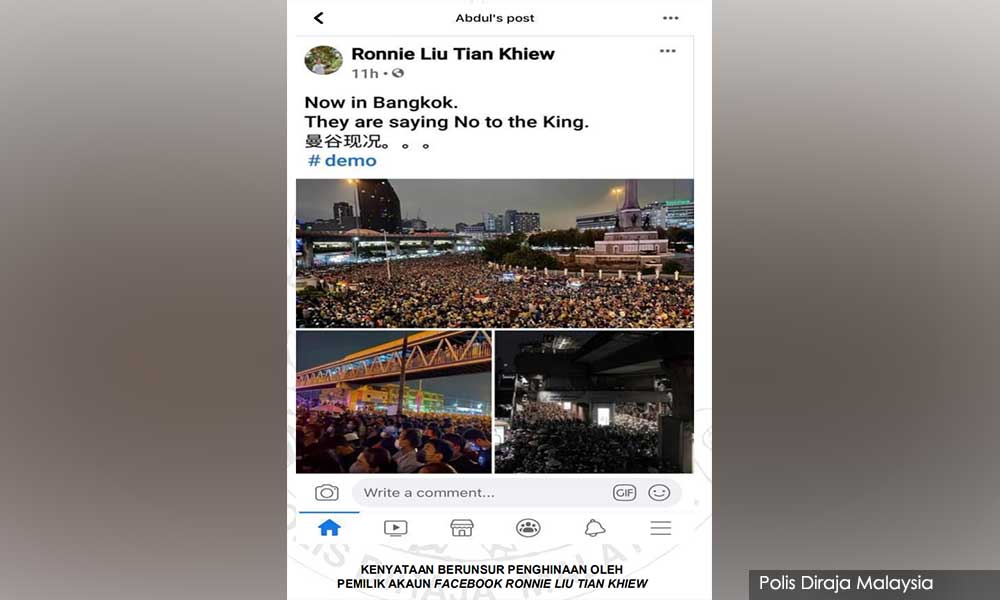The height and width of the screenshot is (600, 1000).
Task: Open the footbridge crowd photo
Action: (393, 402)
